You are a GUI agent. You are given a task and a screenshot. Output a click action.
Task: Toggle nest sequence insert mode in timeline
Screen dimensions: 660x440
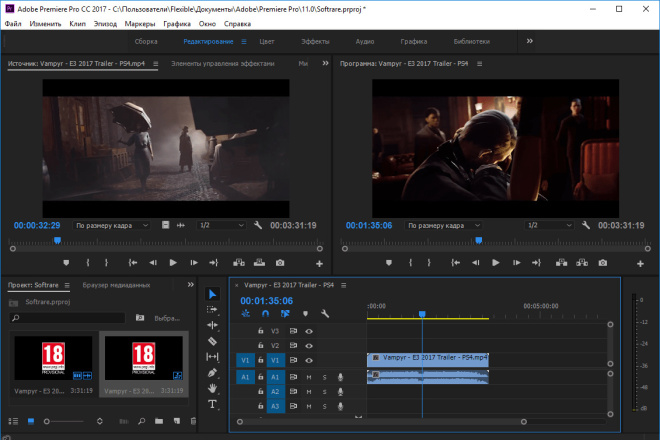(245, 314)
